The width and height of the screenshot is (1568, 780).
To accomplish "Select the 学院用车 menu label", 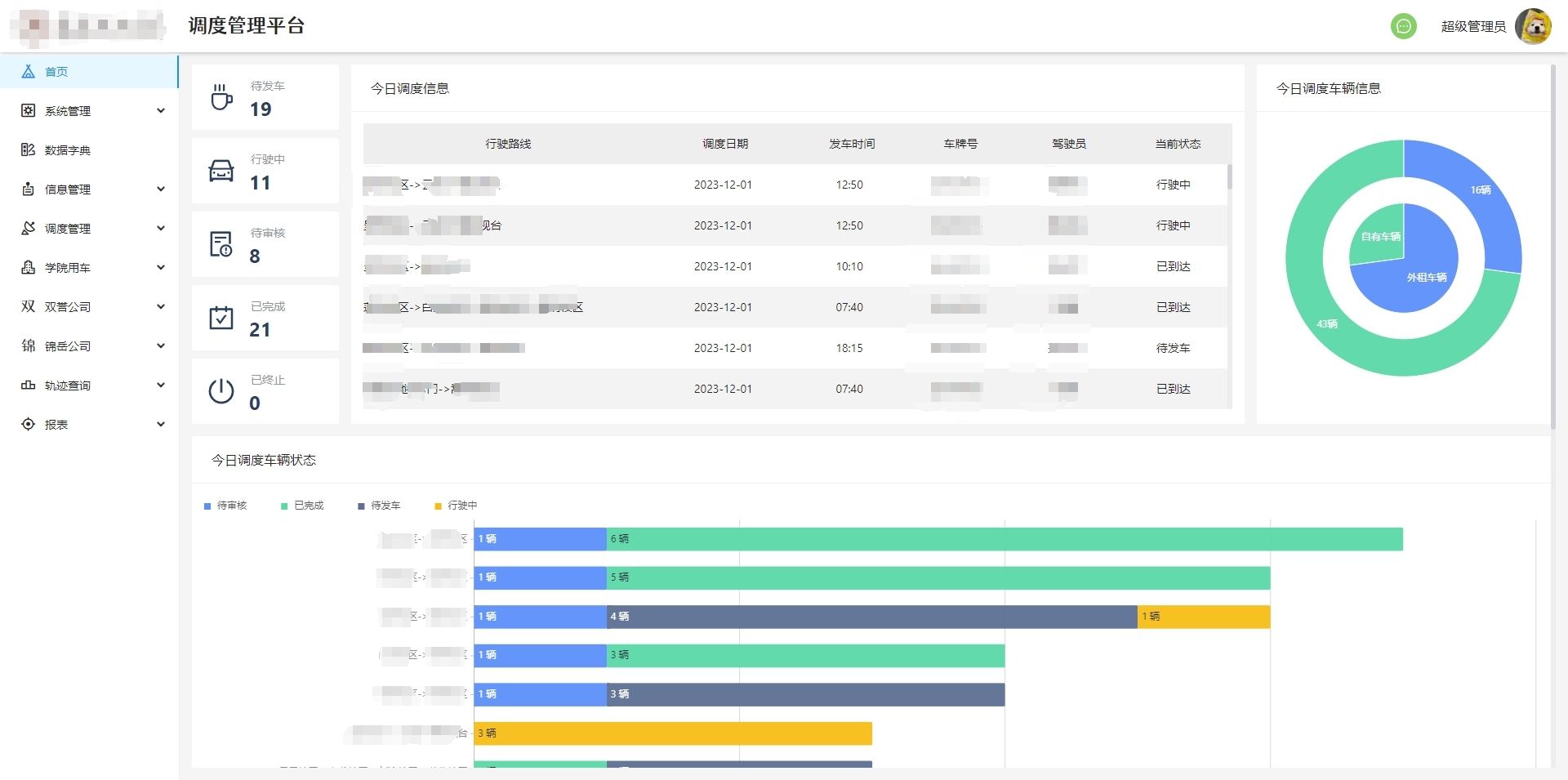I will pyautogui.click(x=68, y=268).
